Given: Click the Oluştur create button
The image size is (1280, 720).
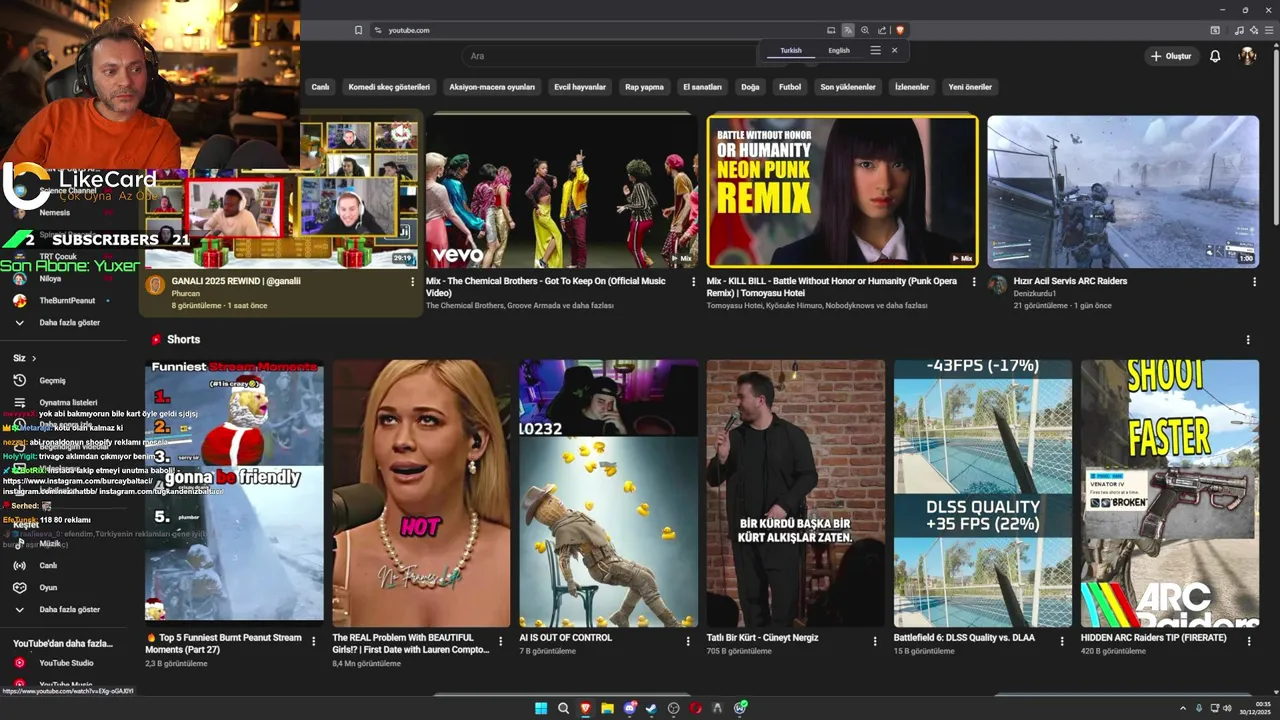Looking at the screenshot, I should 1170,56.
